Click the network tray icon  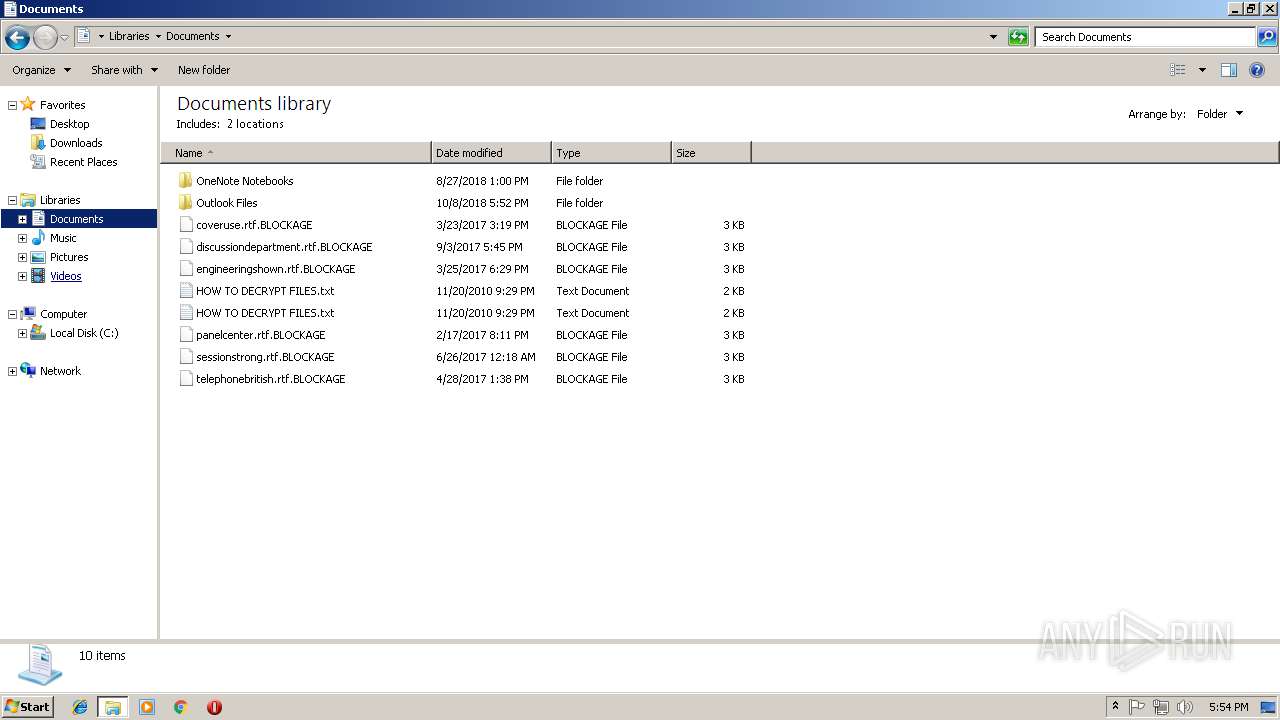point(1161,707)
